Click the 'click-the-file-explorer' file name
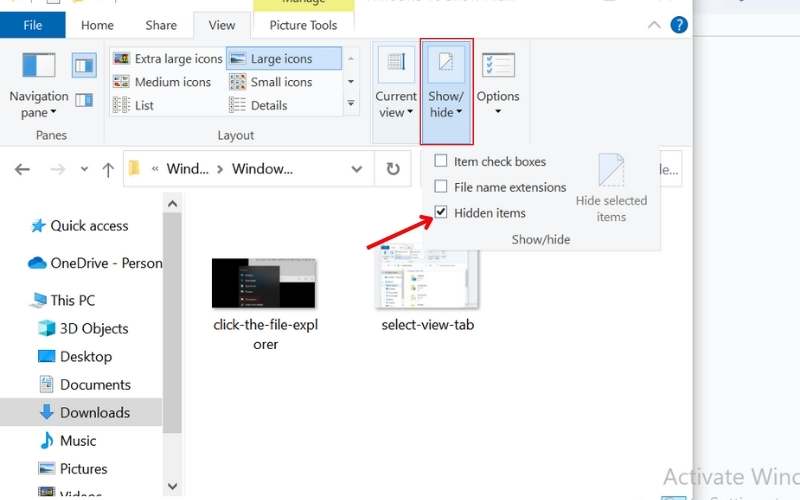This screenshot has height=500, width=800. tap(265, 334)
